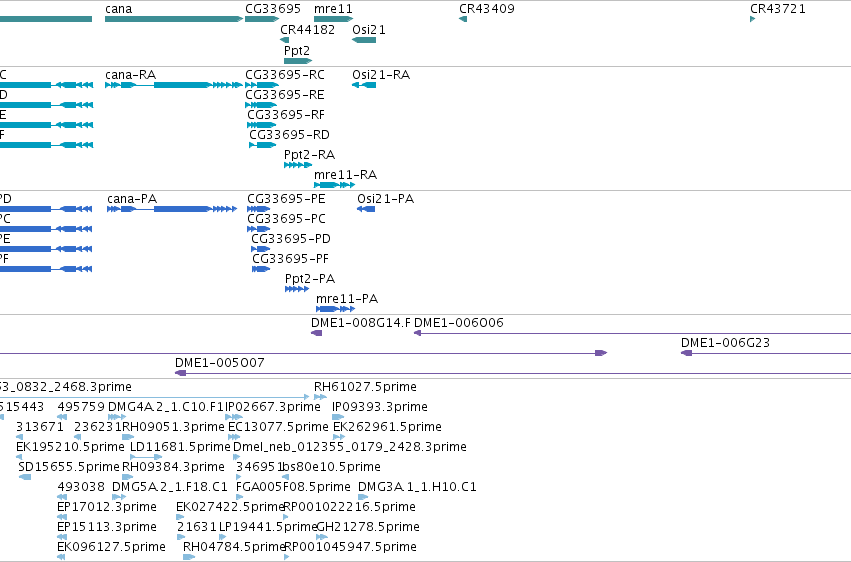
Task: Select the EP17012.3prime EST label
Action: (x=107, y=507)
